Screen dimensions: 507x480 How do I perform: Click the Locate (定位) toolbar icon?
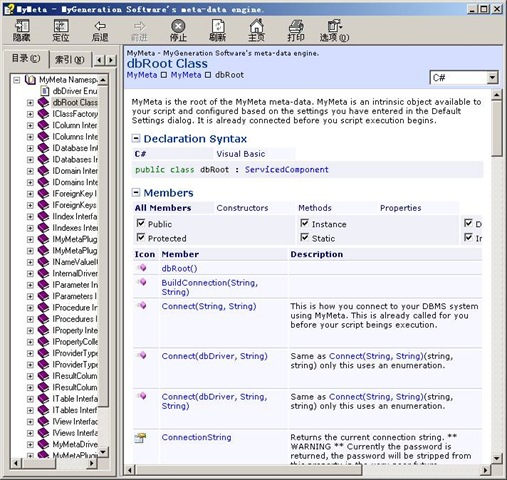point(61,26)
